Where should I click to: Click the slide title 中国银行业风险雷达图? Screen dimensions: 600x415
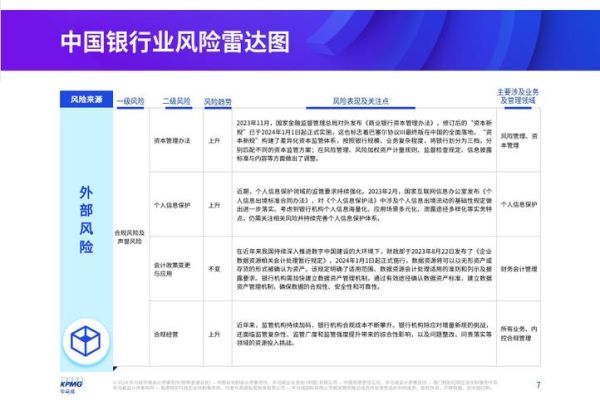174,42
